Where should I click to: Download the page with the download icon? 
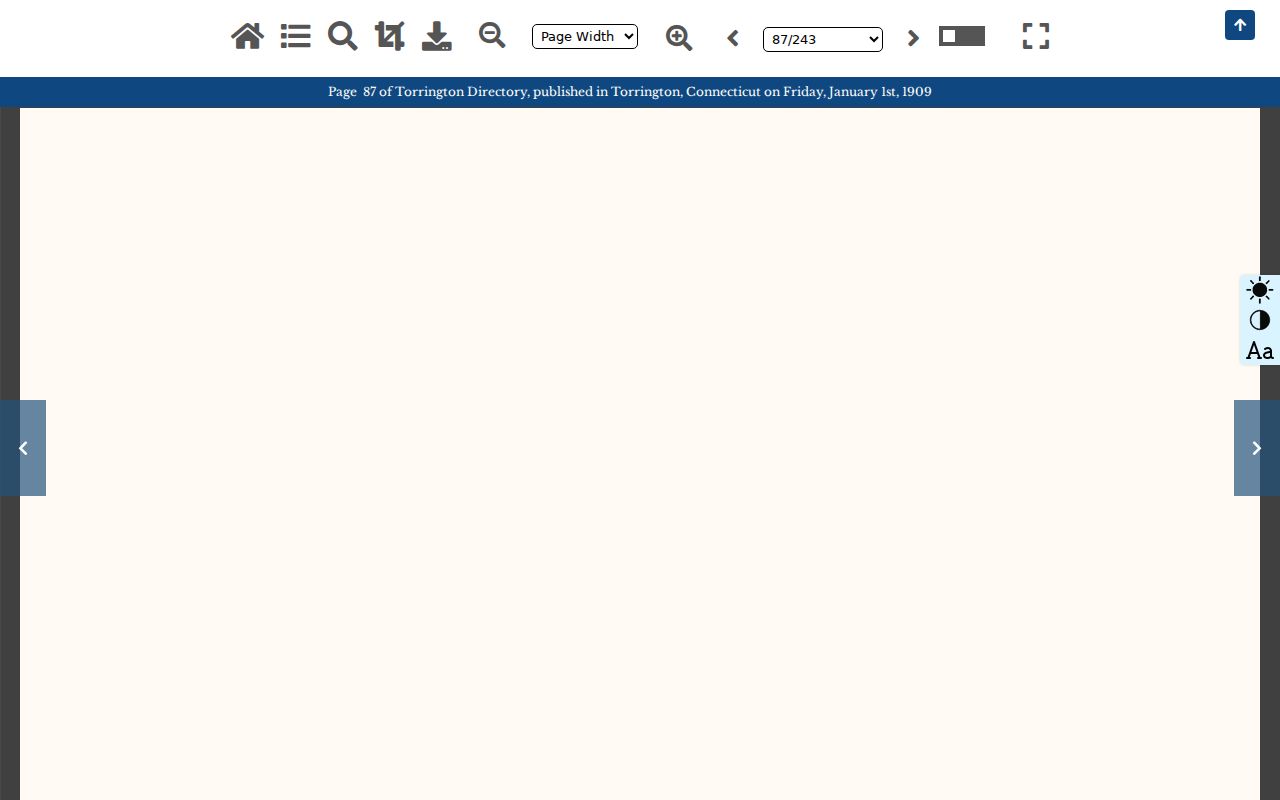[x=437, y=37]
